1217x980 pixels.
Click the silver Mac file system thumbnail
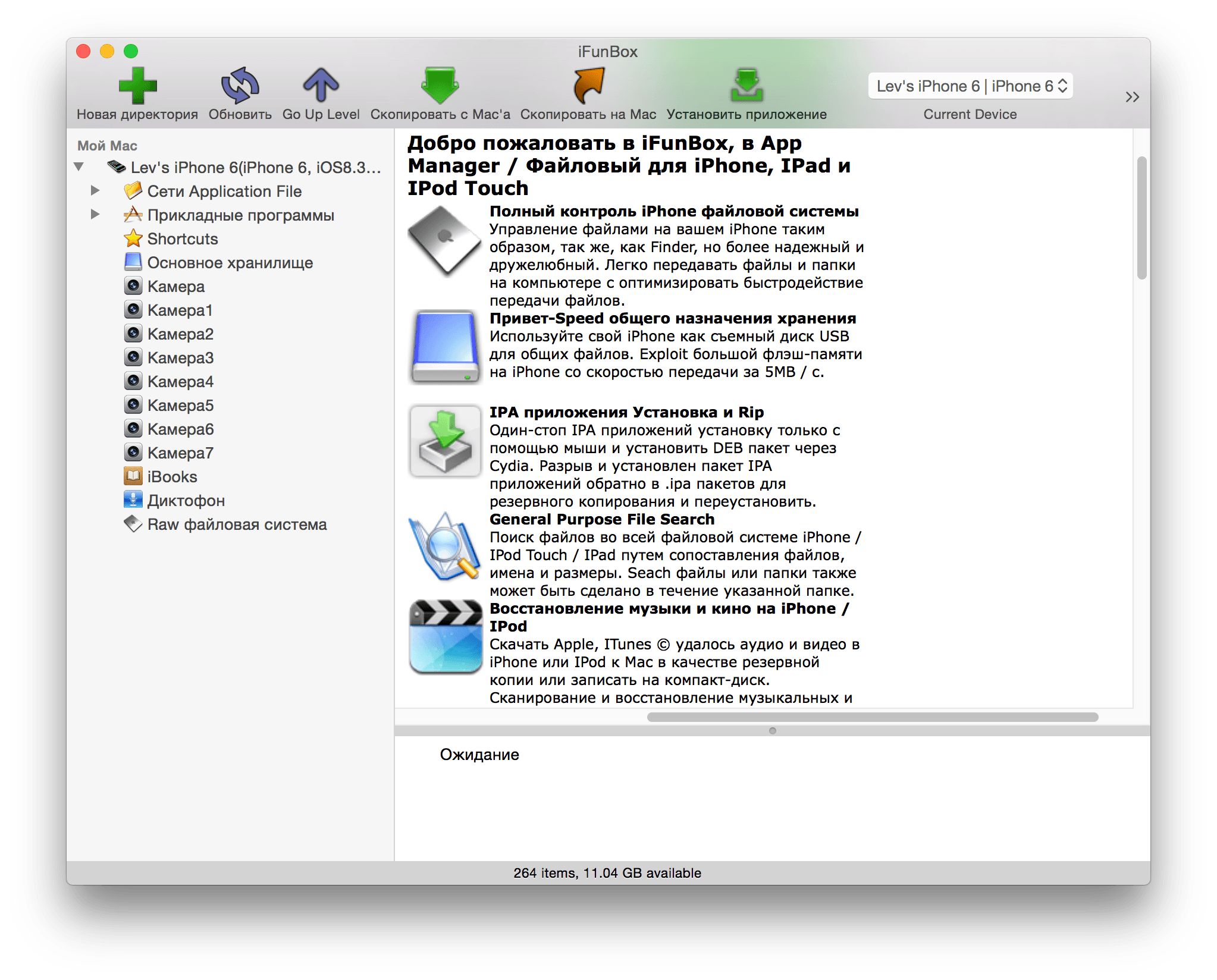[x=444, y=241]
